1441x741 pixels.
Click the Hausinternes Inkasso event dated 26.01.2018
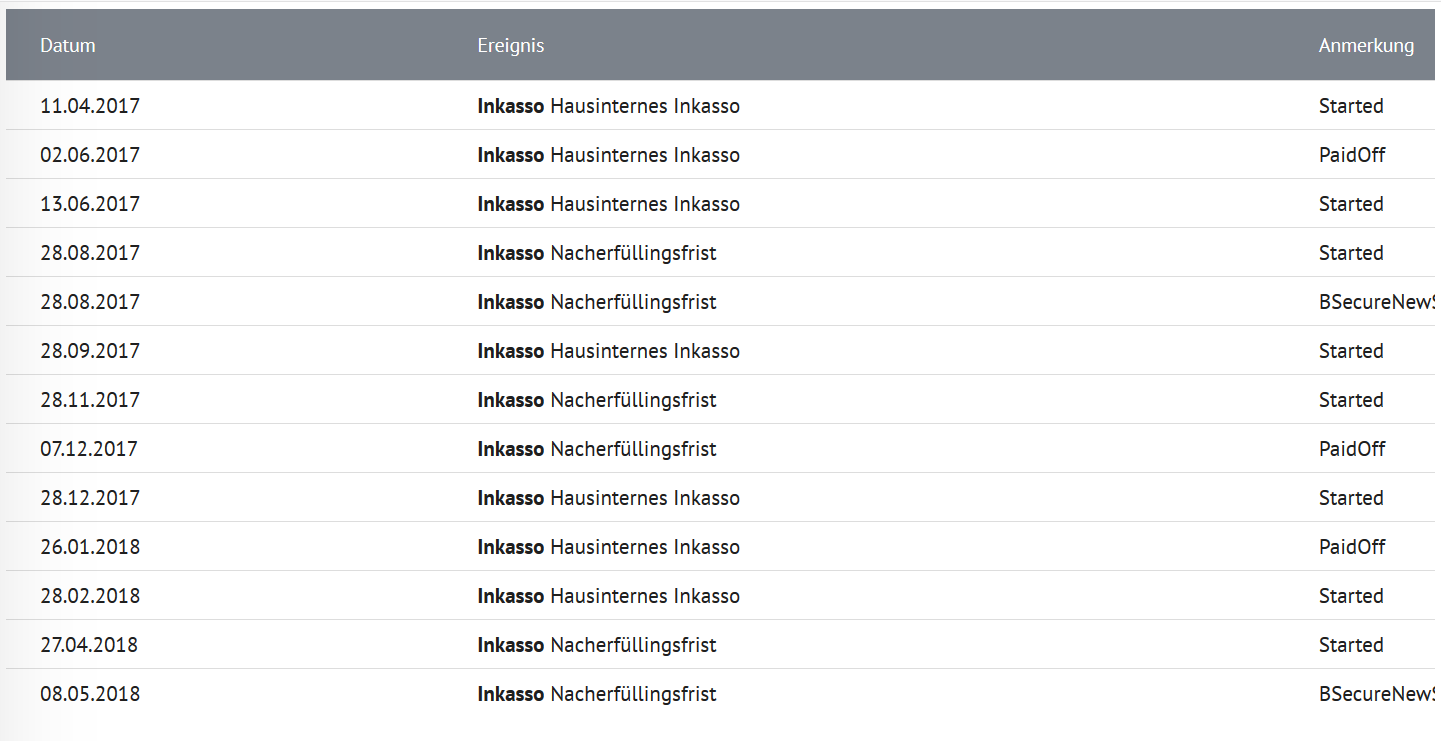pos(608,547)
